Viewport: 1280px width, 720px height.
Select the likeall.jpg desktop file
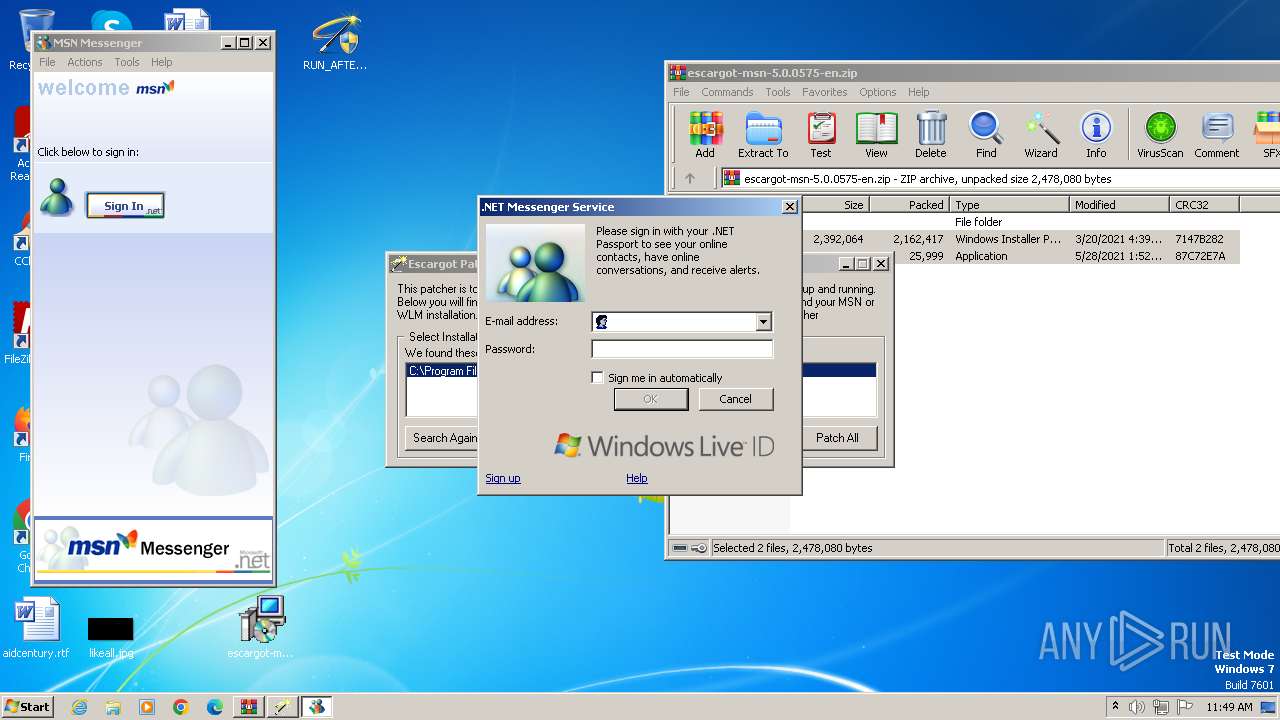pyautogui.click(x=110, y=636)
